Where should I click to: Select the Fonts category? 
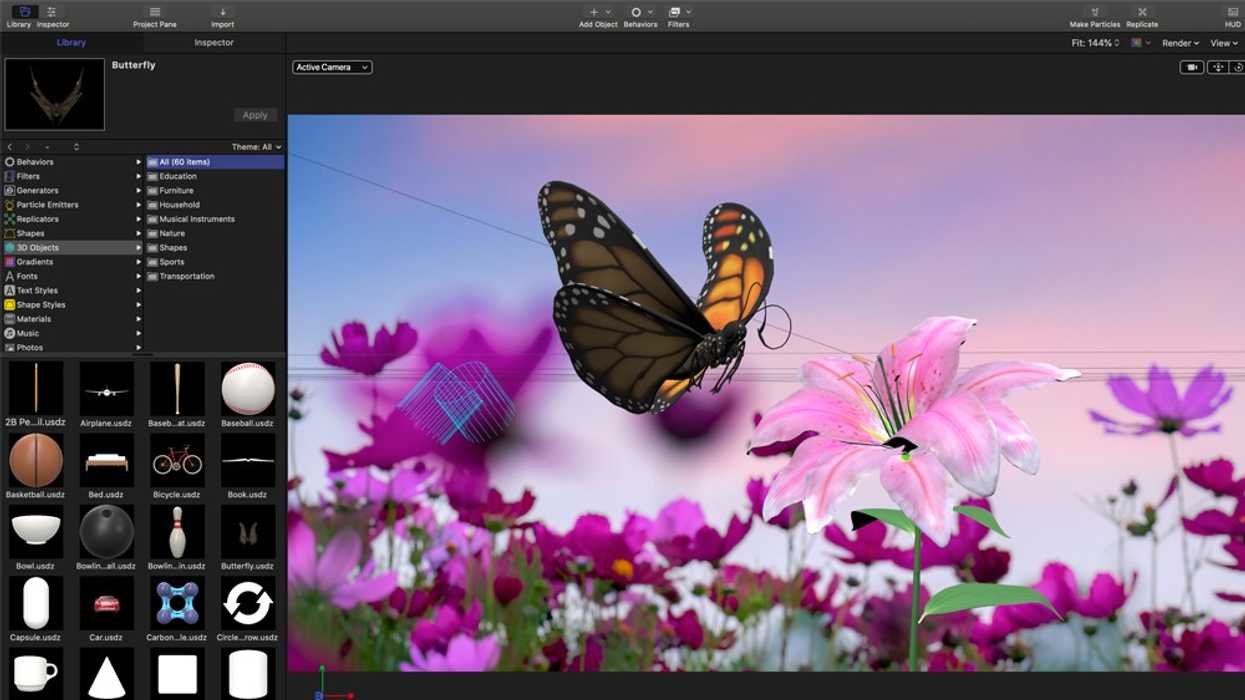pos(73,276)
